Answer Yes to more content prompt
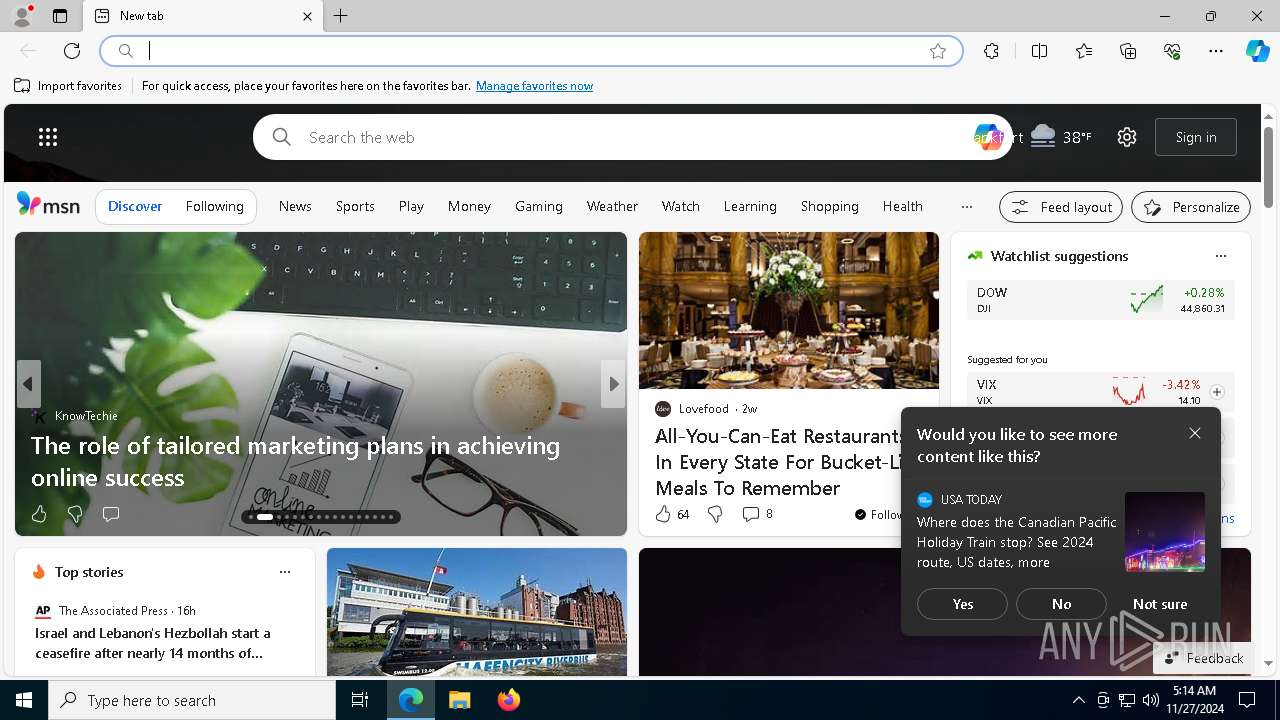The width and height of the screenshot is (1280, 720). click(x=962, y=604)
